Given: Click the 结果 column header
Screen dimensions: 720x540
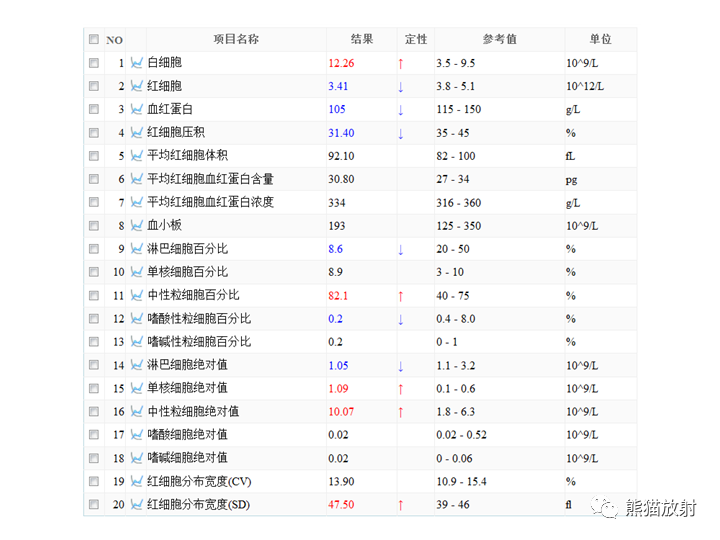Looking at the screenshot, I should 362,39.
